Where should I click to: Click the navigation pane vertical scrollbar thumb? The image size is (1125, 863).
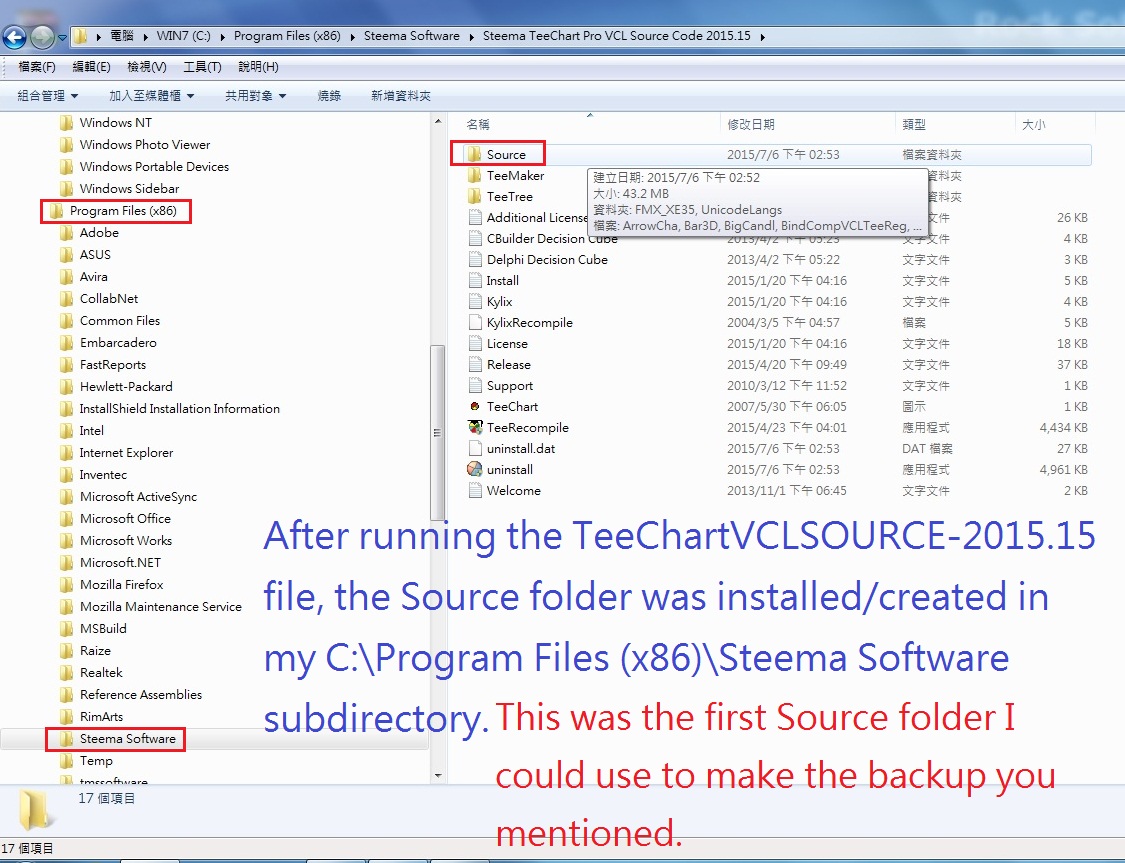point(438,433)
